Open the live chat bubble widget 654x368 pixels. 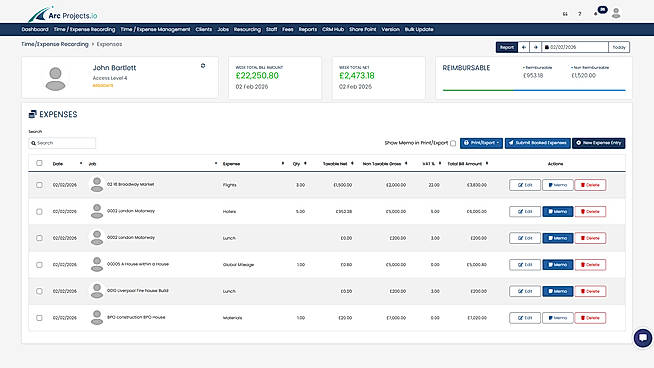643,338
